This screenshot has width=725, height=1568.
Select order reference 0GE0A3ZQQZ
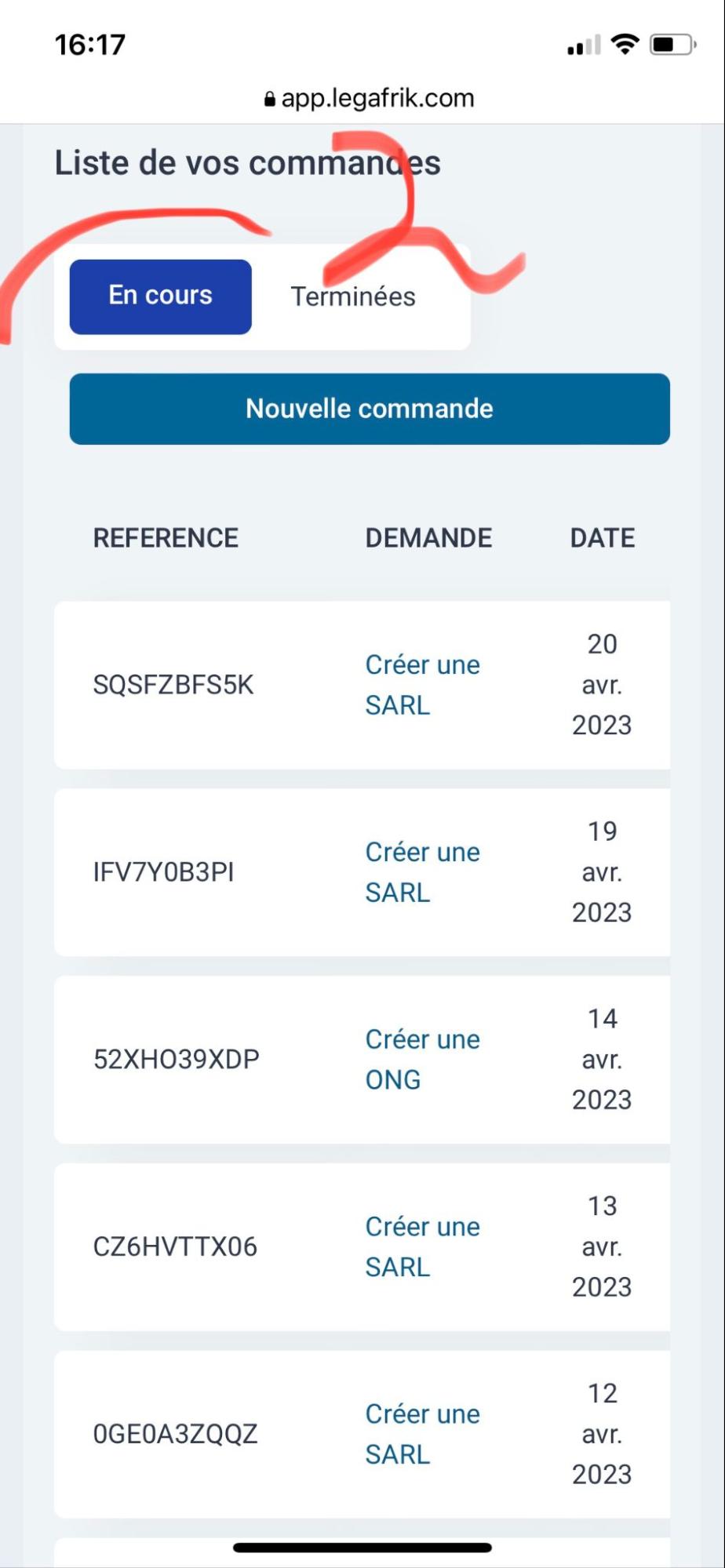pos(176,1434)
